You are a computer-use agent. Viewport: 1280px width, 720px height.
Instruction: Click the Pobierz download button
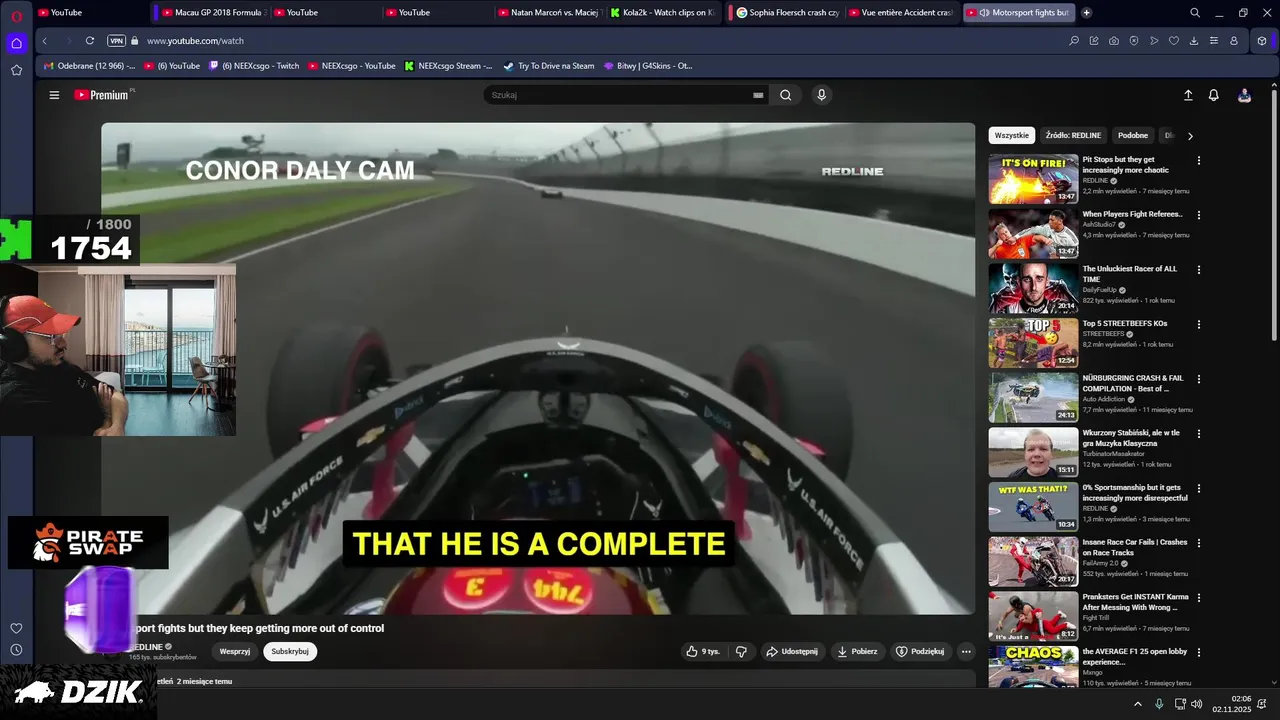[x=857, y=651]
